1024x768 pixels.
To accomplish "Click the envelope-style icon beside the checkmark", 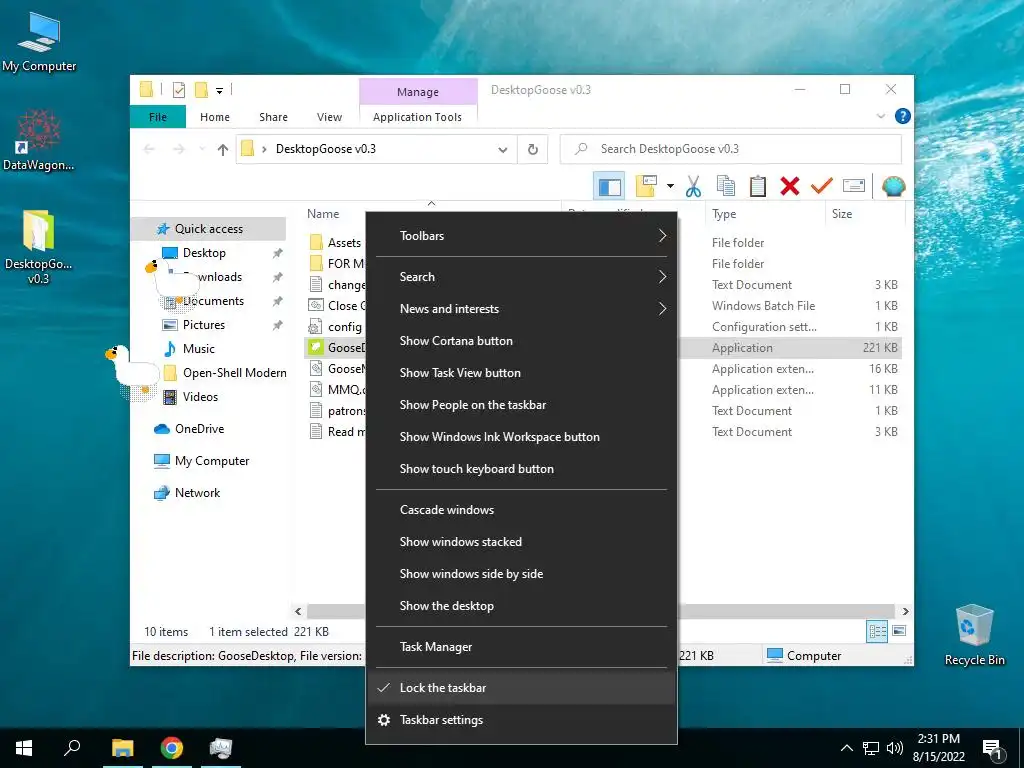I will (x=854, y=187).
